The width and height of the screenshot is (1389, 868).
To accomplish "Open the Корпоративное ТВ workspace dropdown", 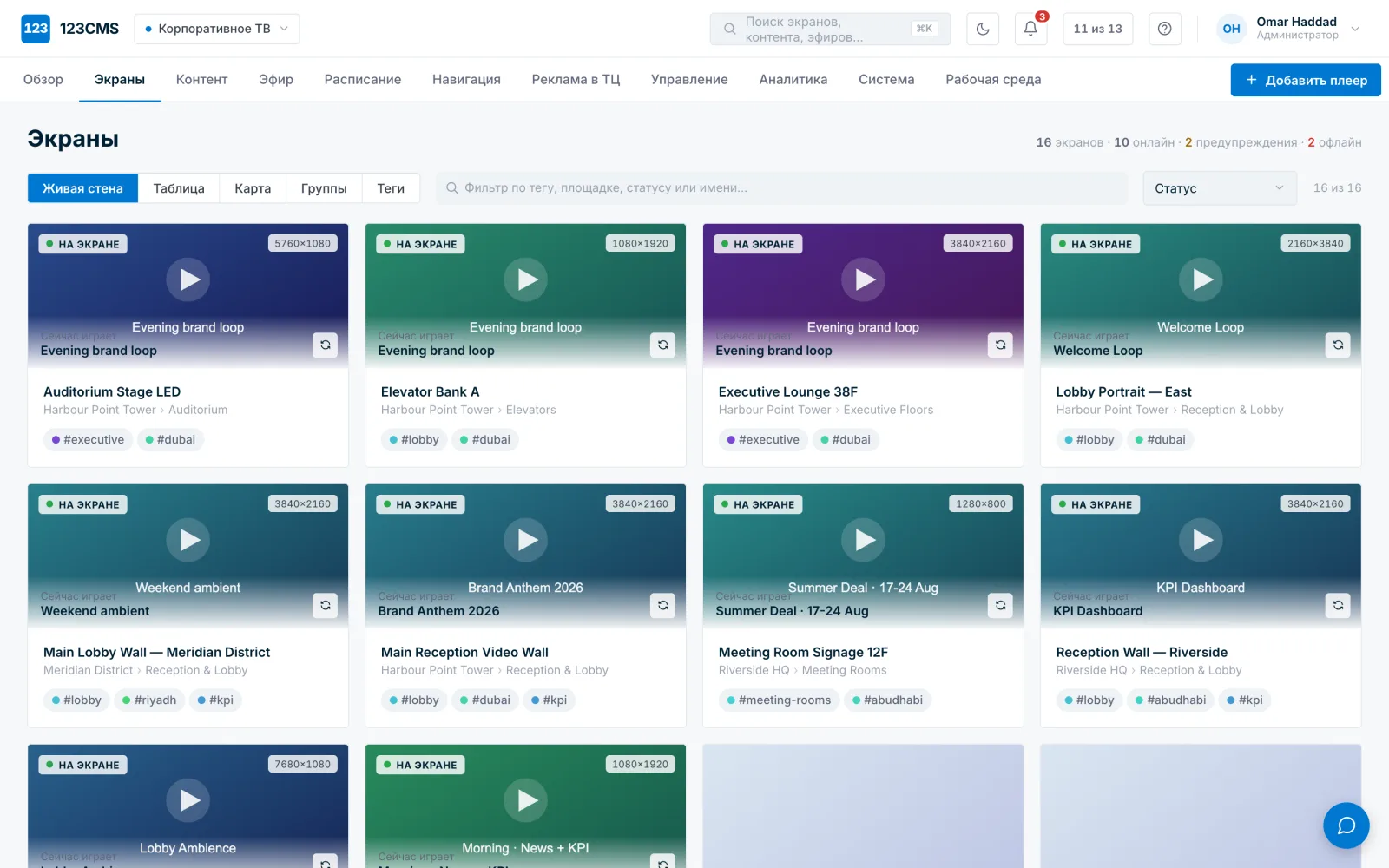I will tap(217, 29).
